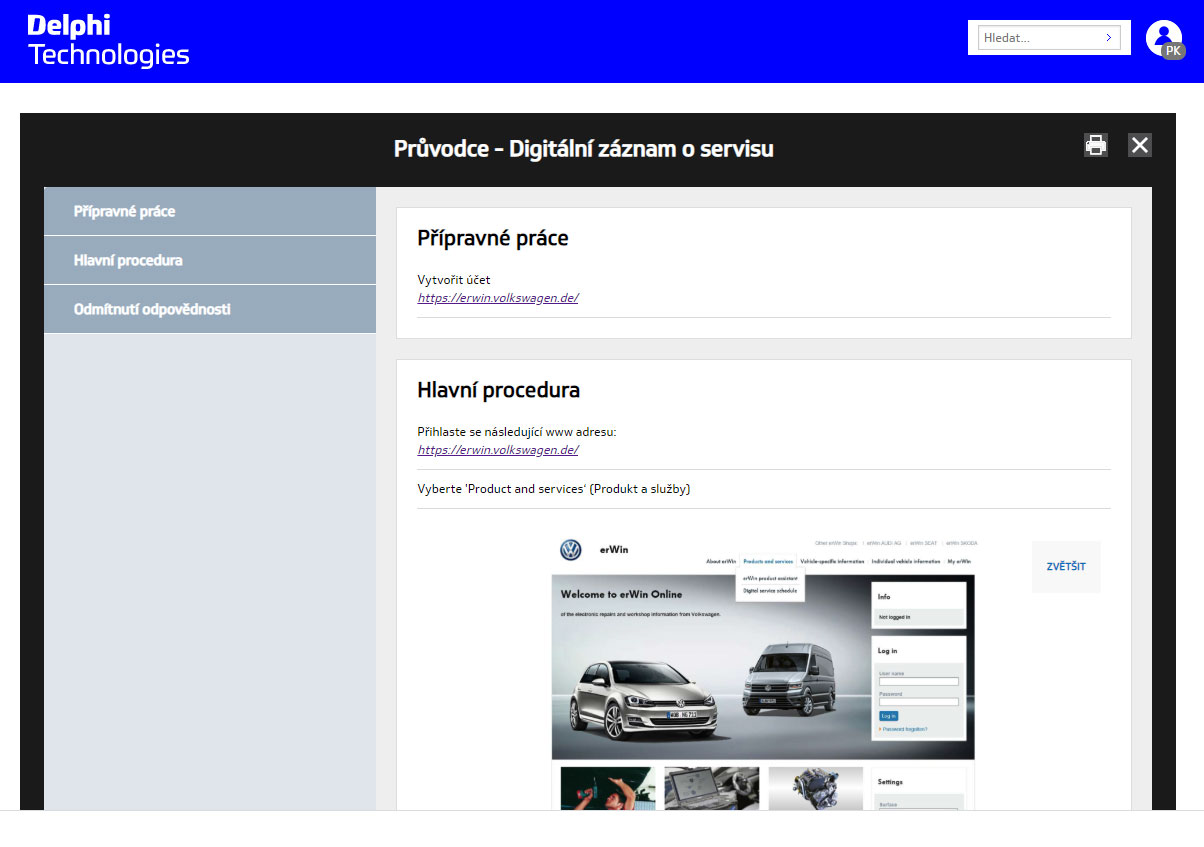The width and height of the screenshot is (1204, 847).
Task: Open the PK user profile avatar
Action: (1165, 39)
